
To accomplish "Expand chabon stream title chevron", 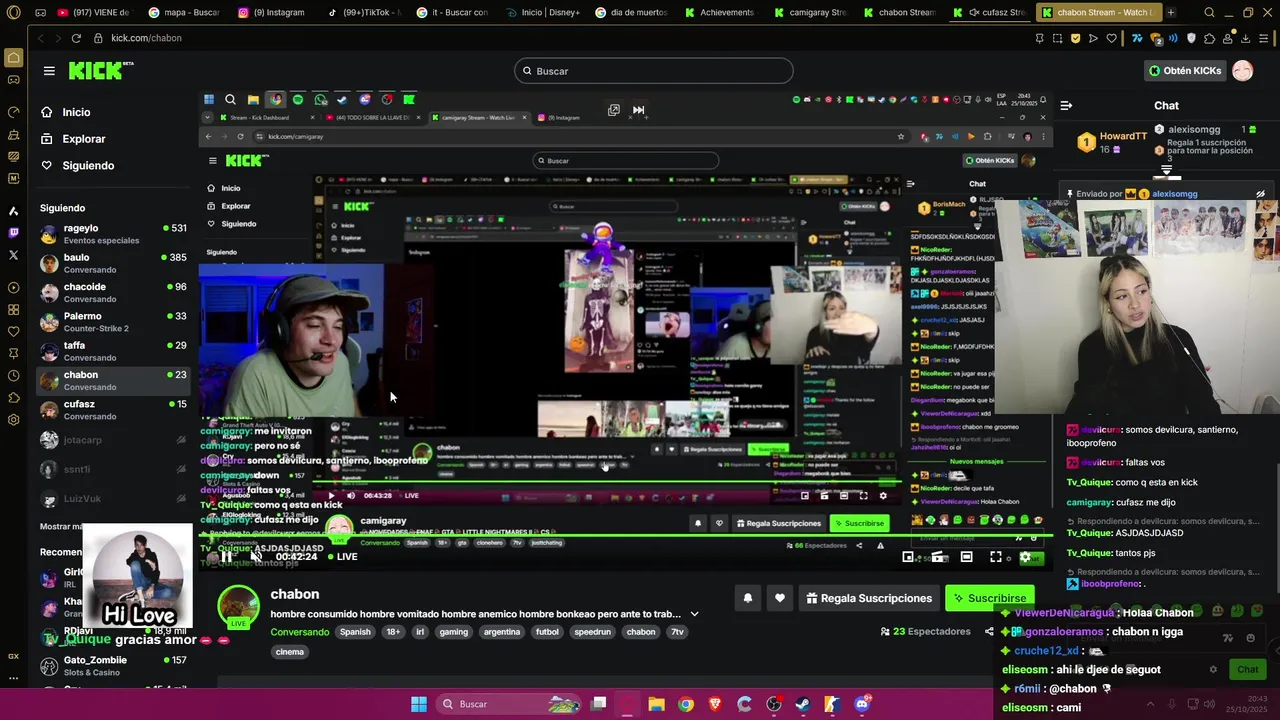I will (x=694, y=614).
